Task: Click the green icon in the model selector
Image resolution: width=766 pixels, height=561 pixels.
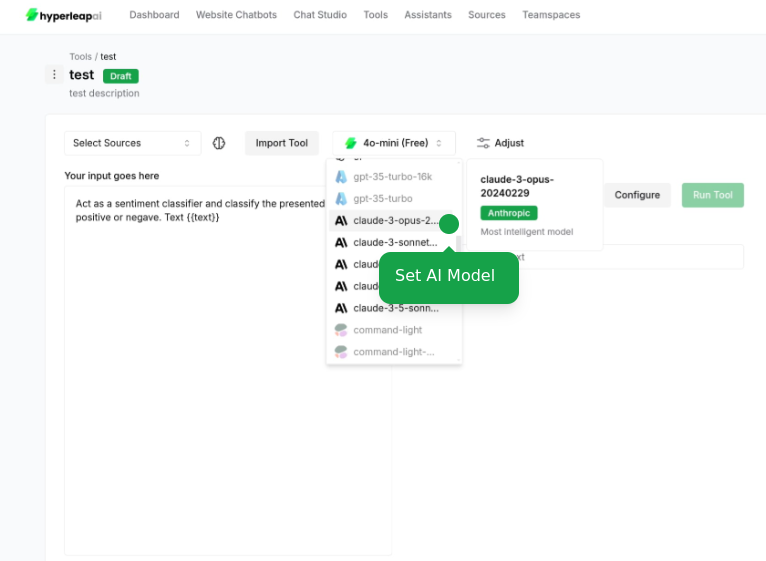Action: [351, 143]
